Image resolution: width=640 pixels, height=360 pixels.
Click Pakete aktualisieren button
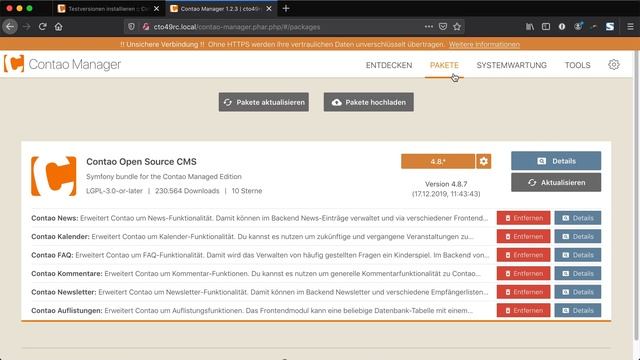[264, 102]
